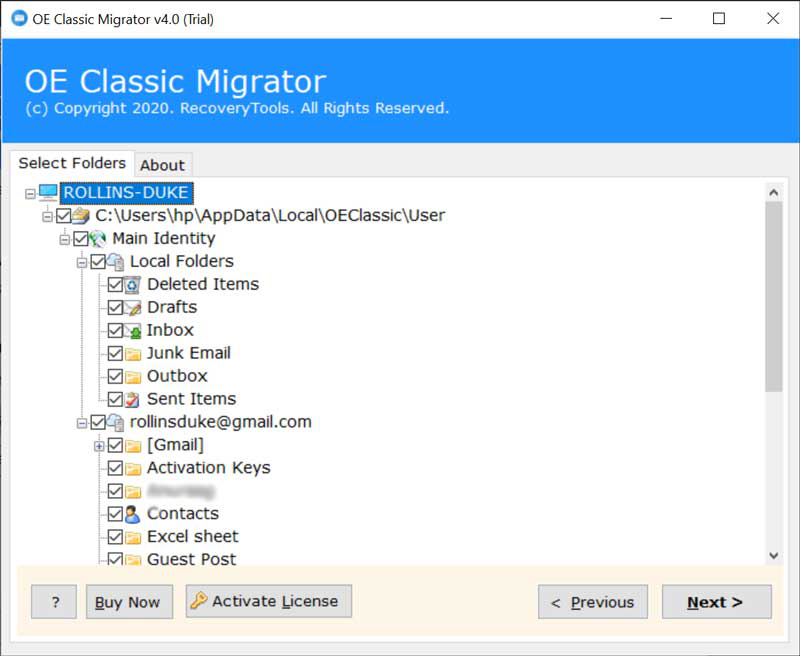The height and width of the screenshot is (656, 800).
Task: Uncheck the Sent Items checkbox
Action: pos(115,399)
